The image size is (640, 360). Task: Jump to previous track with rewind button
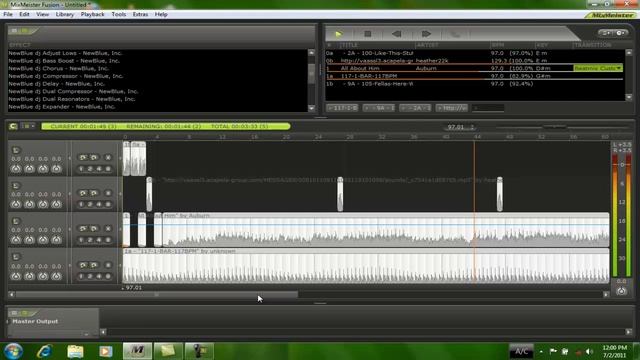[396, 34]
